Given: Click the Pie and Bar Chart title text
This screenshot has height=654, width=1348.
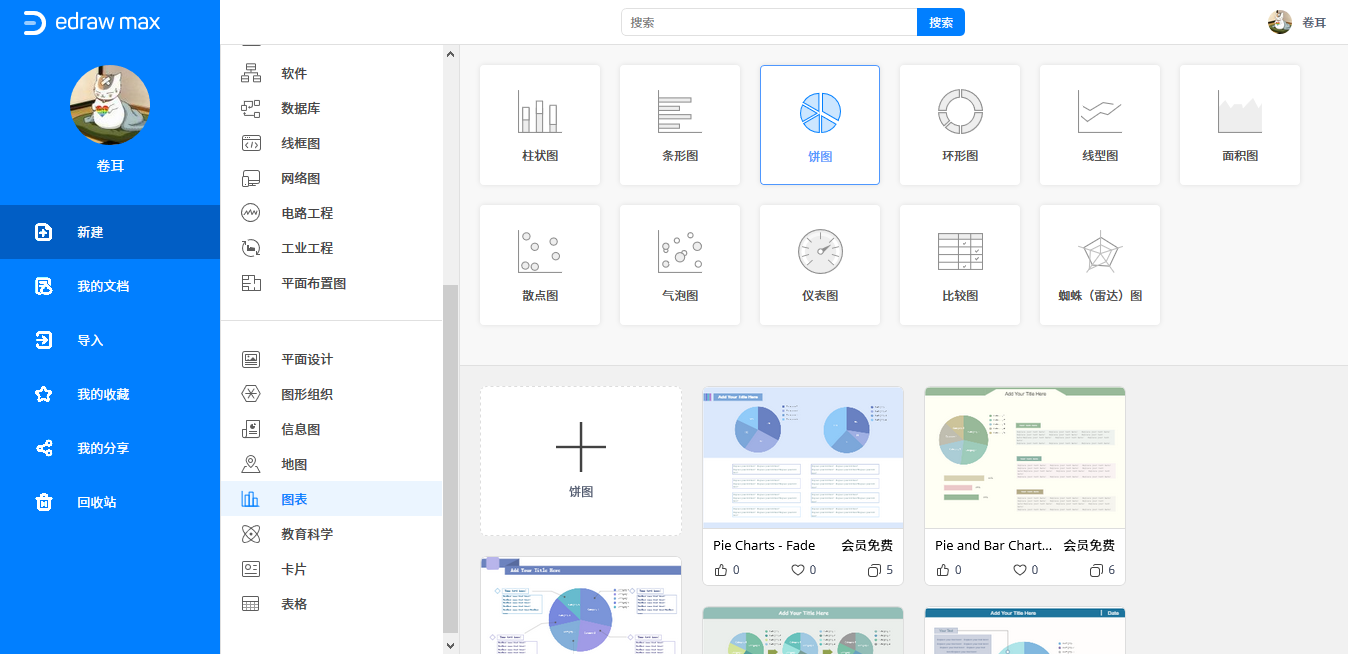Looking at the screenshot, I should (x=994, y=545).
